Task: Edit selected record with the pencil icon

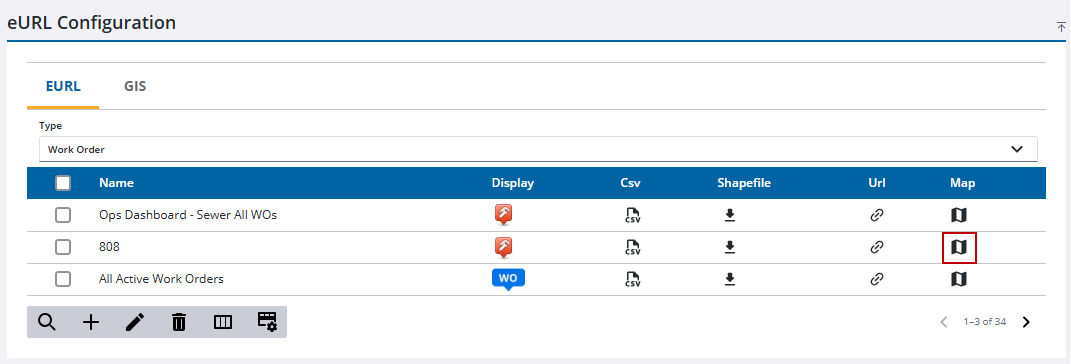Action: [x=135, y=322]
